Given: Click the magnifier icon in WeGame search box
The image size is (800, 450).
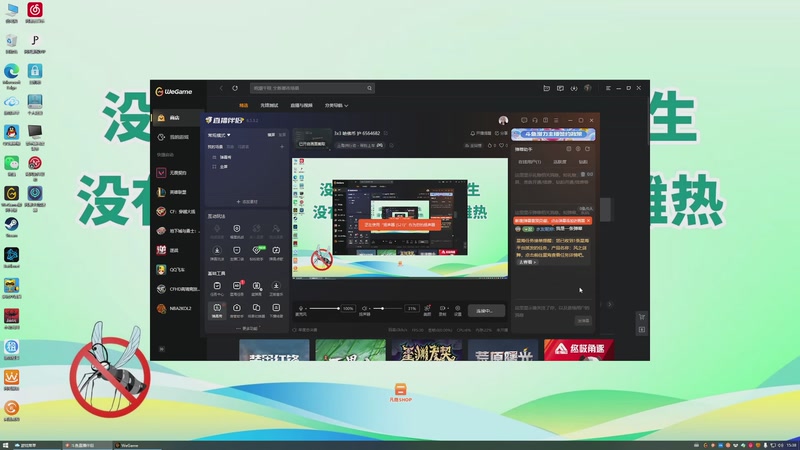Looking at the screenshot, I should [x=369, y=88].
